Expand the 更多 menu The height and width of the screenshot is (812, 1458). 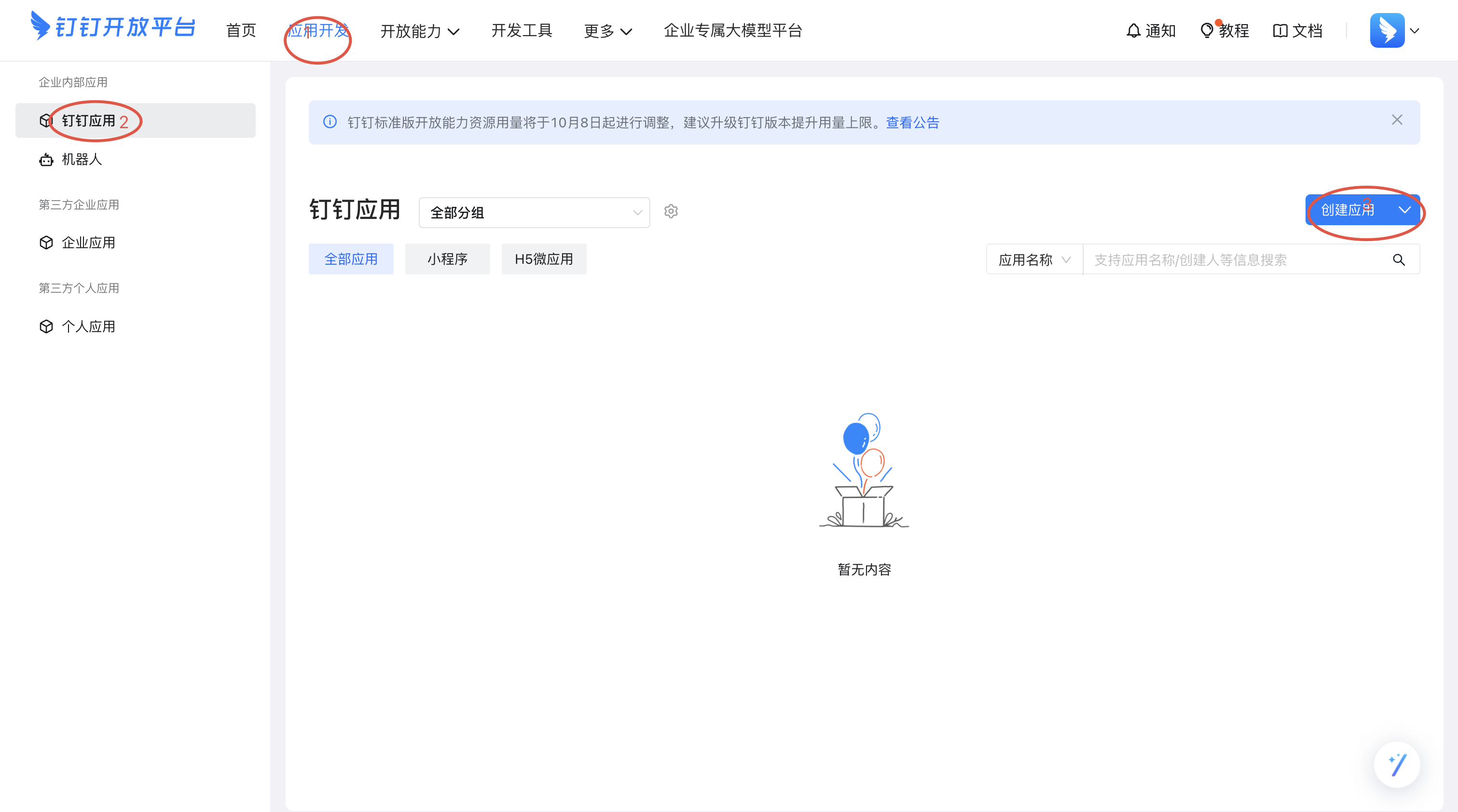coord(607,31)
